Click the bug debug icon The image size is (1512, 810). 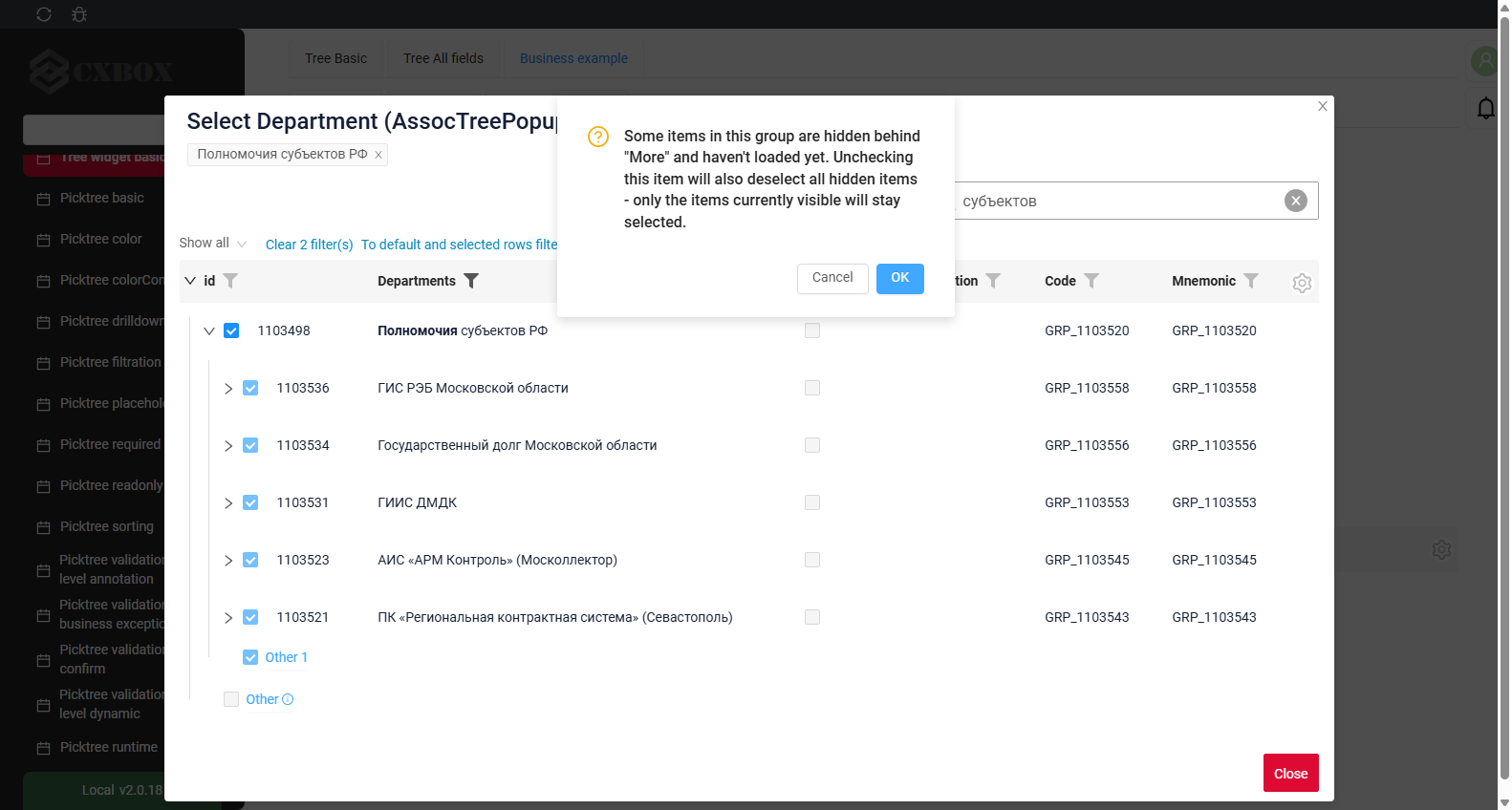click(x=79, y=14)
